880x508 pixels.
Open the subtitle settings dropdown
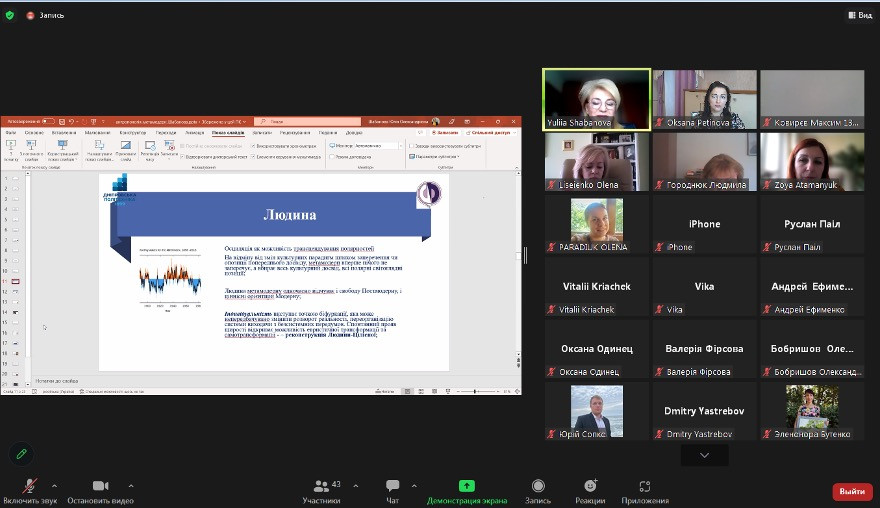[x=434, y=157]
